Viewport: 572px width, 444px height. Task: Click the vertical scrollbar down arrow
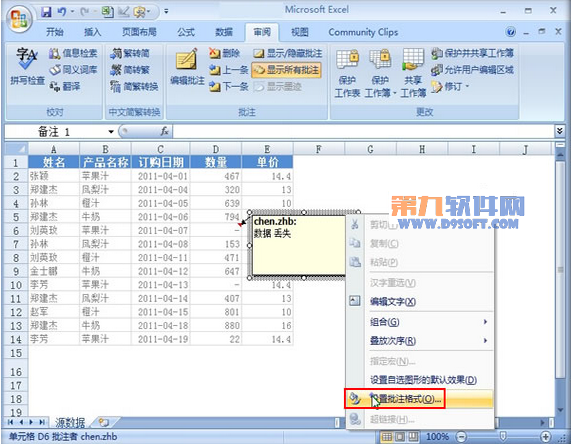(x=561, y=410)
